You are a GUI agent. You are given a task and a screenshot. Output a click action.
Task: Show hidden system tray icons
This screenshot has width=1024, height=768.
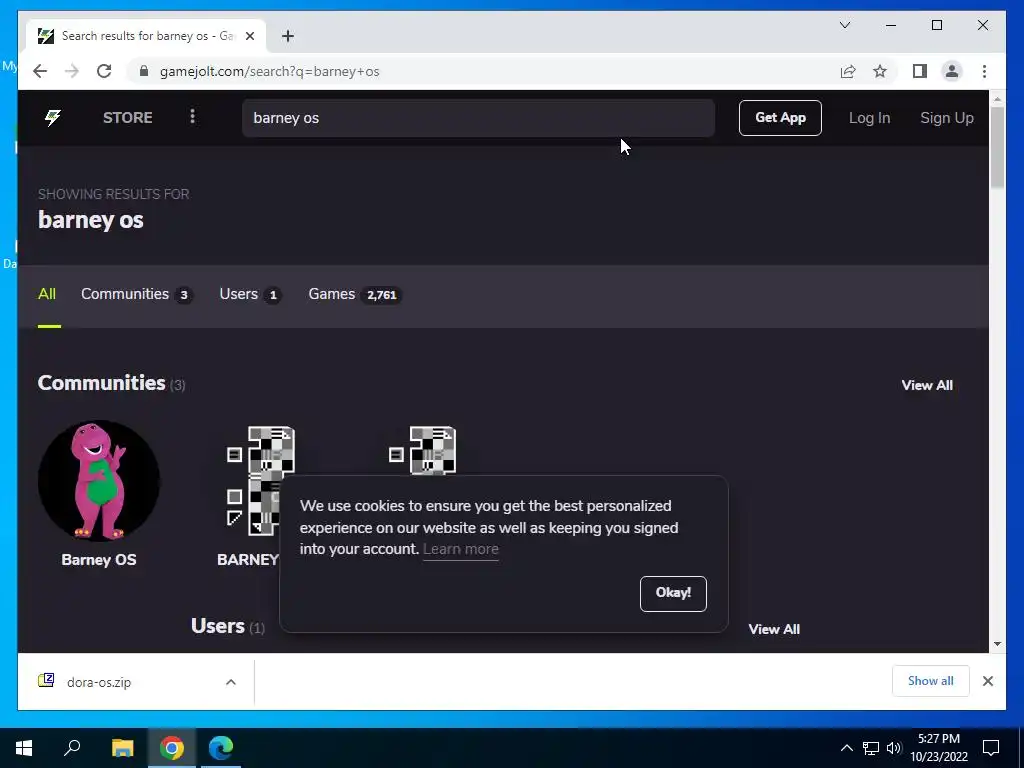[846, 748]
